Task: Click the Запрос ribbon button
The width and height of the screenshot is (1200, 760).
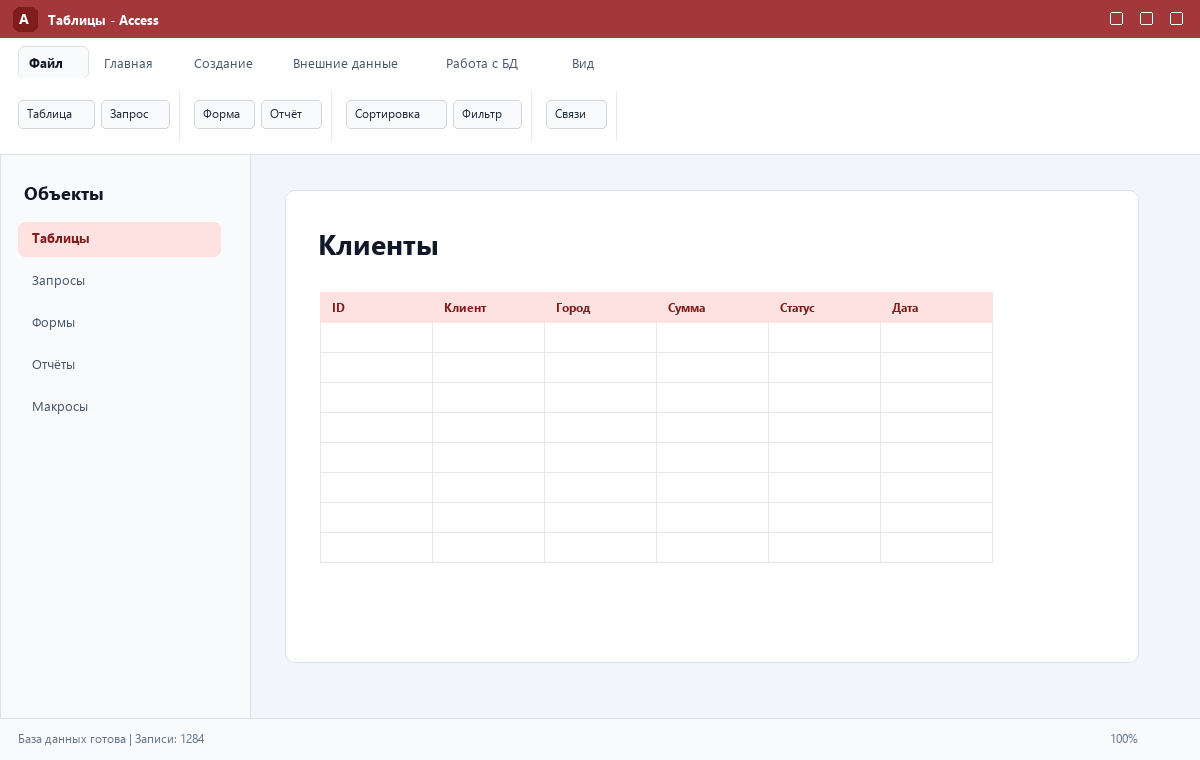Action: [135, 114]
